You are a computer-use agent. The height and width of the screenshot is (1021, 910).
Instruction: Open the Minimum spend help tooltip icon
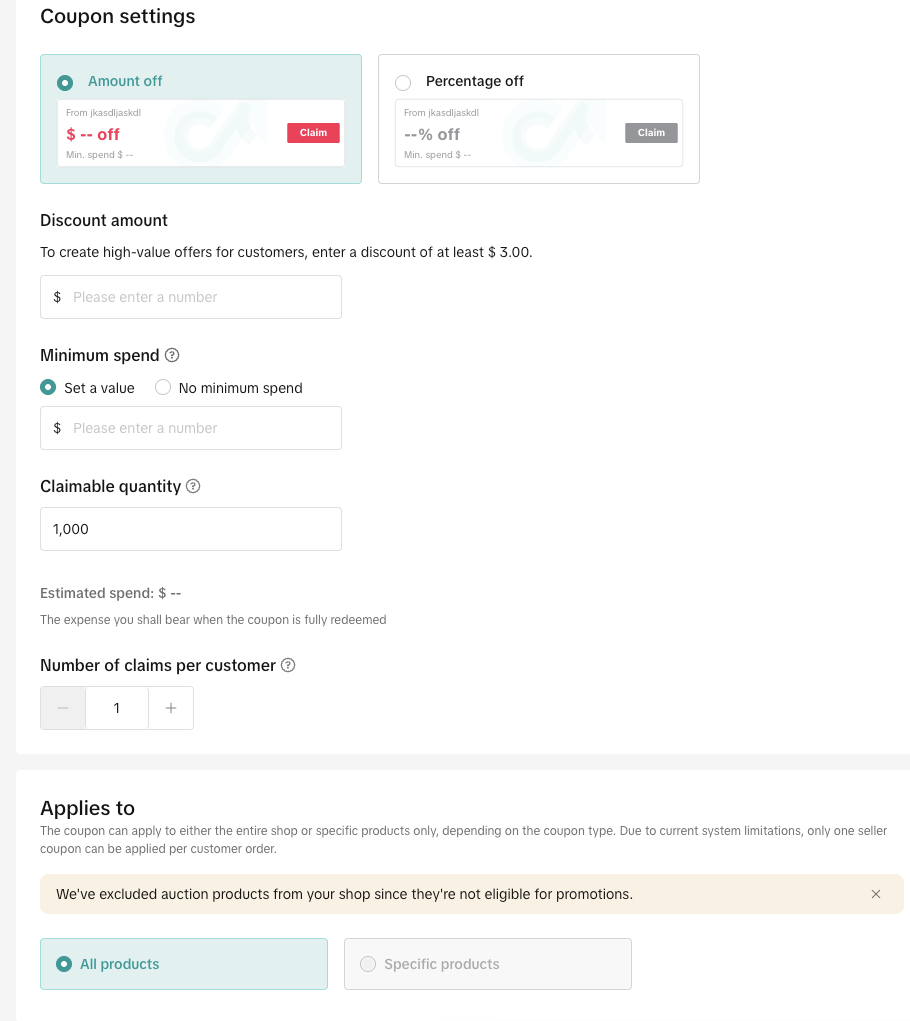pos(172,355)
